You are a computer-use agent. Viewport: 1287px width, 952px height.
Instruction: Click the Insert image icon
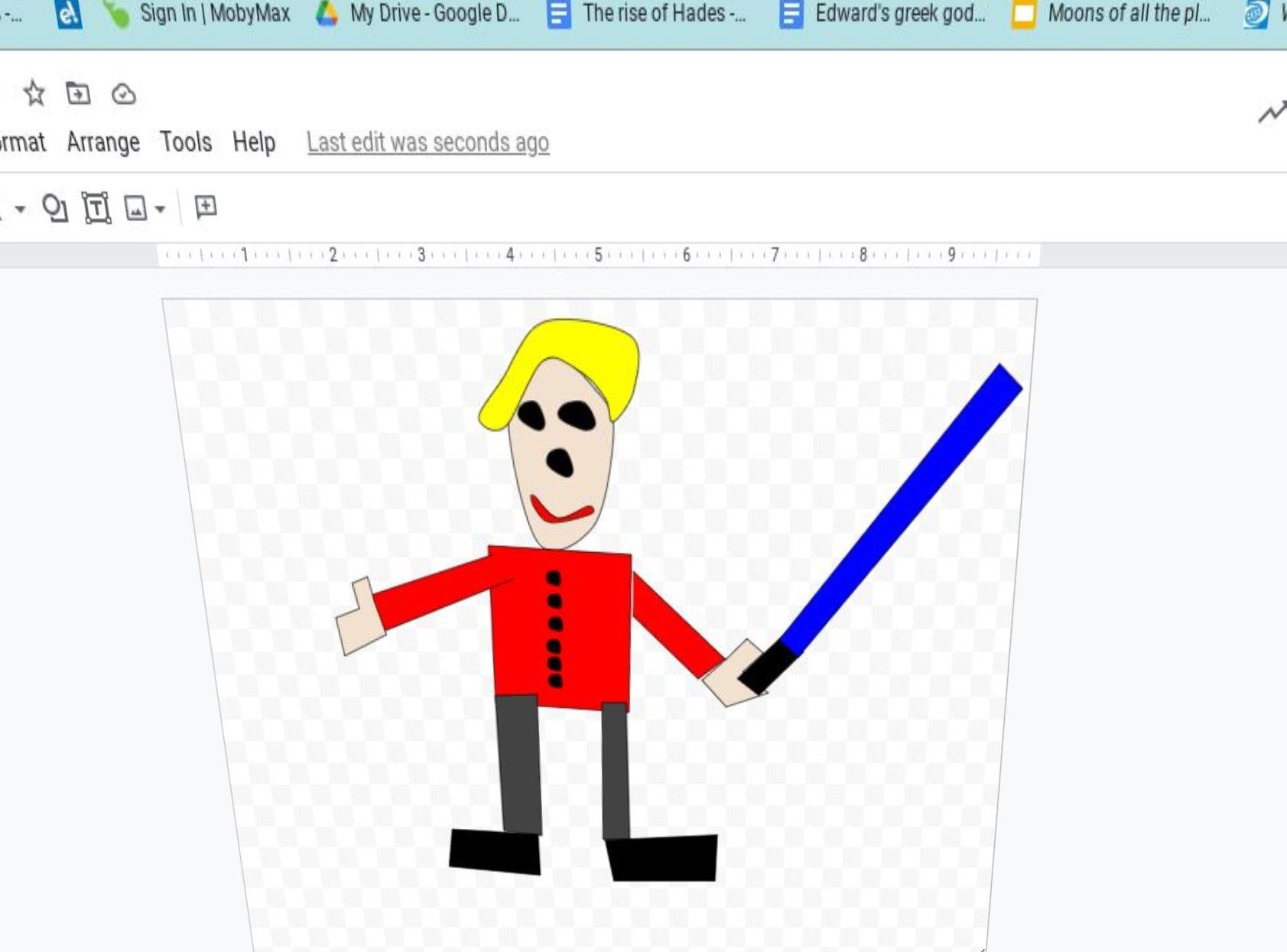pyautogui.click(x=135, y=208)
